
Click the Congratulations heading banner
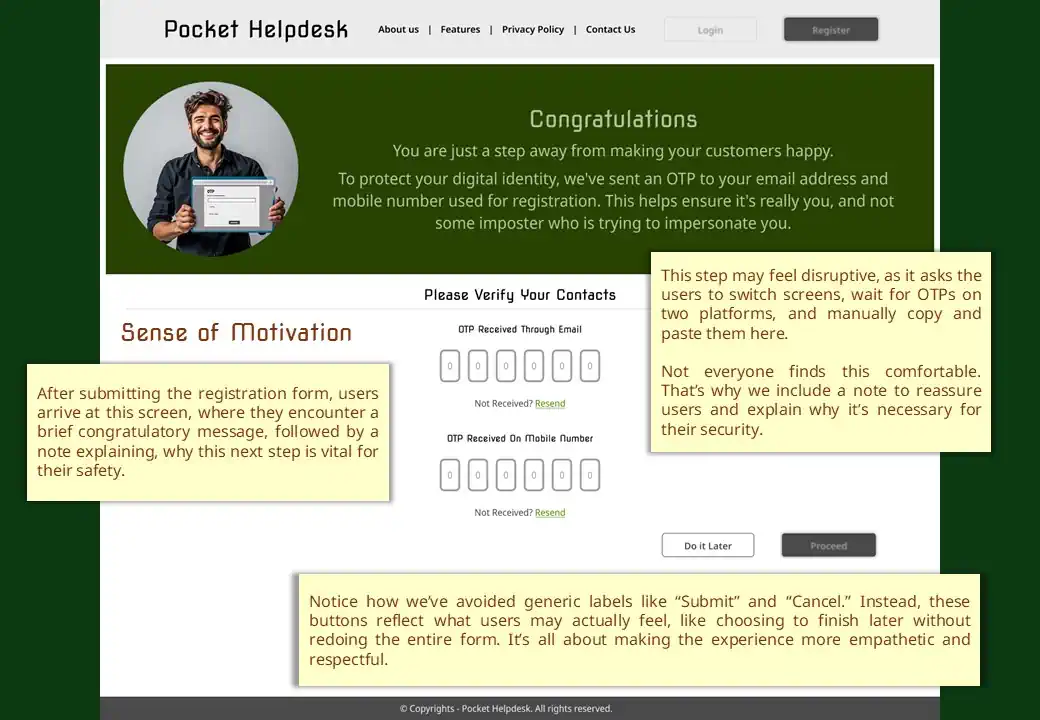(613, 119)
